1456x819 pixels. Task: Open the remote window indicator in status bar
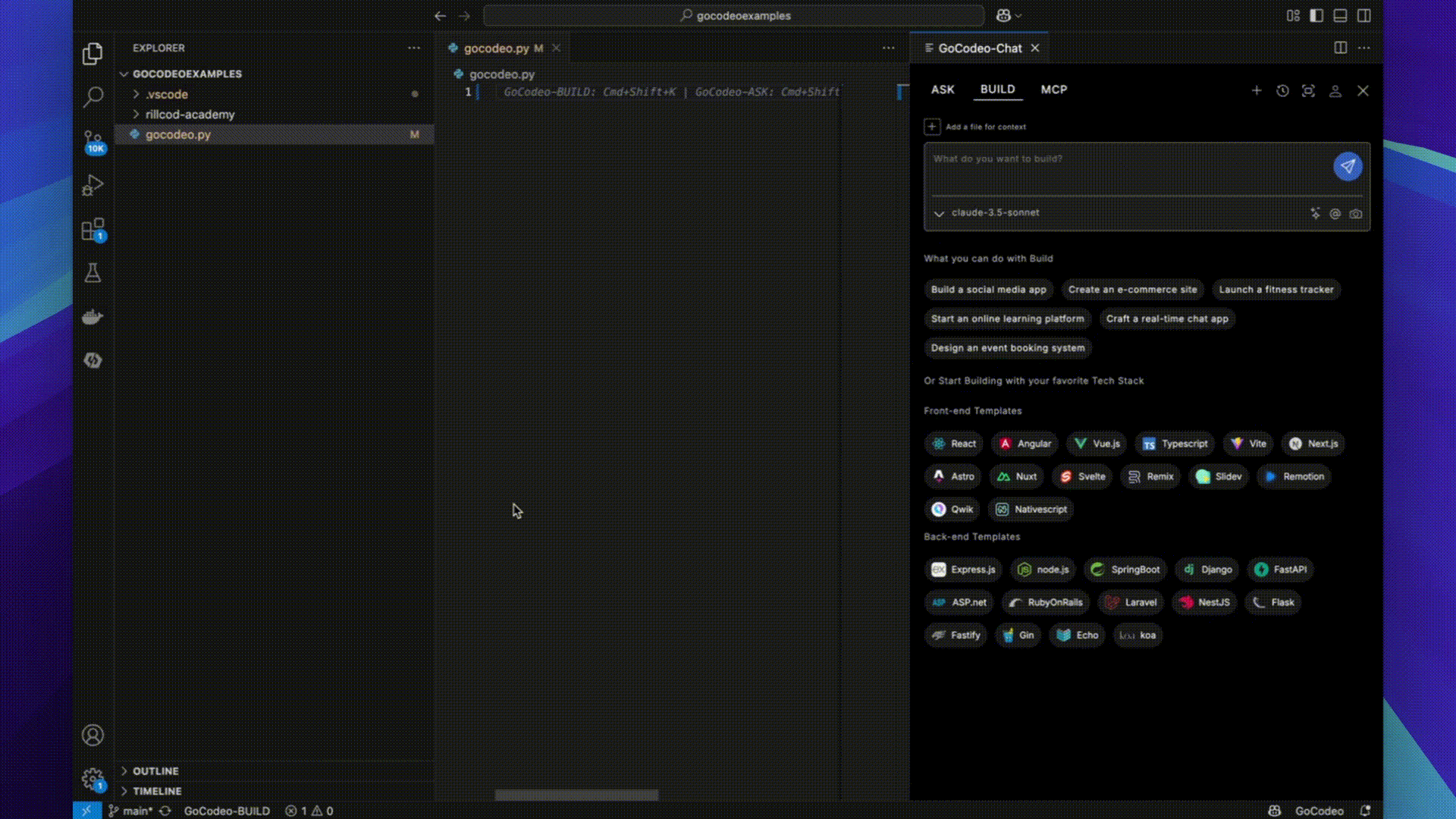tap(86, 811)
